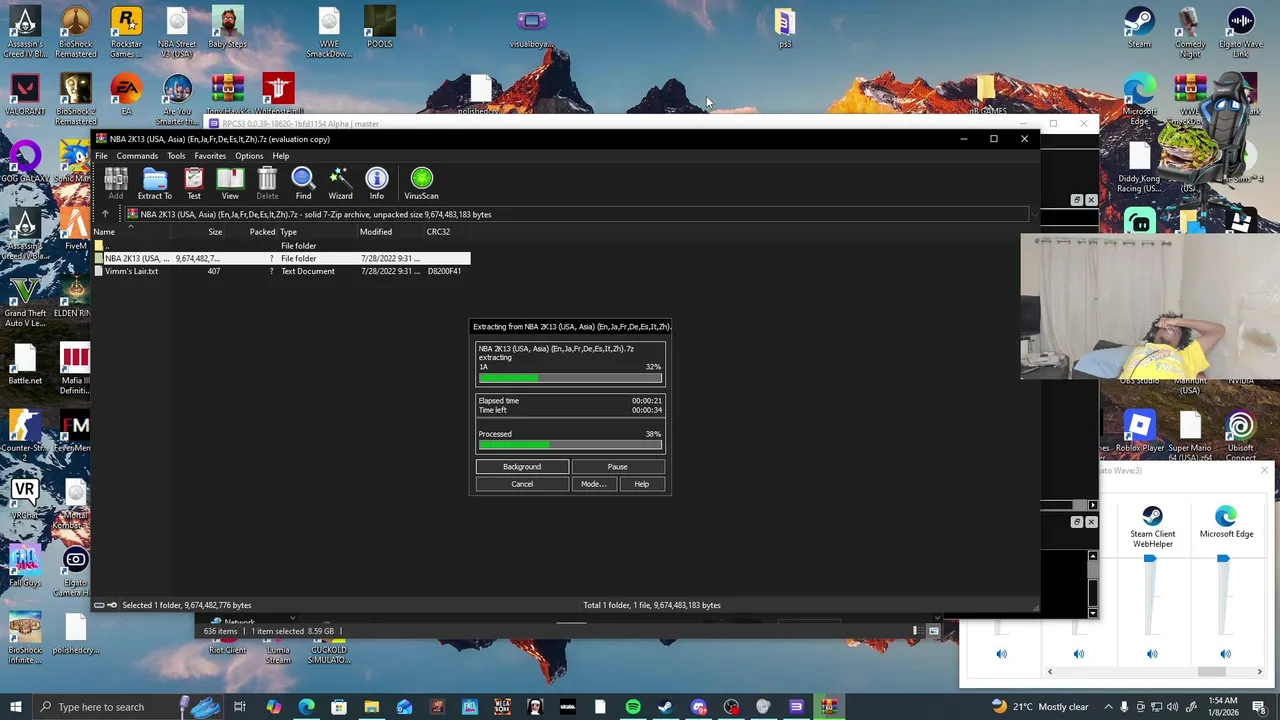The height and width of the screenshot is (720, 1280).
Task: Cancel the extraction
Action: click(x=522, y=484)
